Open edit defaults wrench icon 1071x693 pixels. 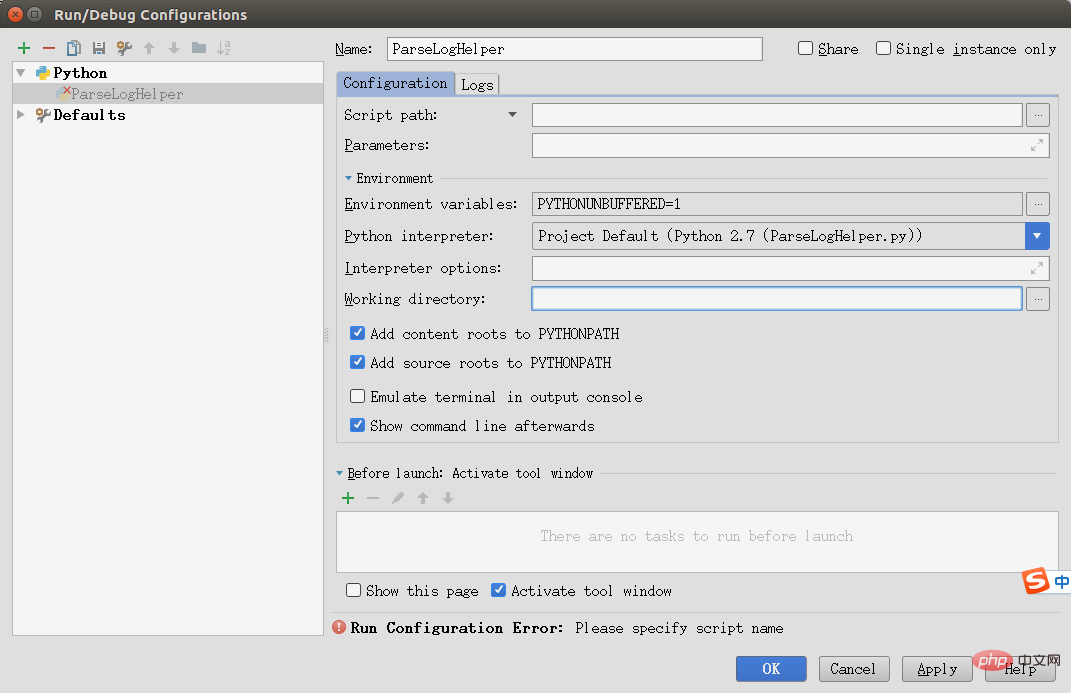(124, 48)
